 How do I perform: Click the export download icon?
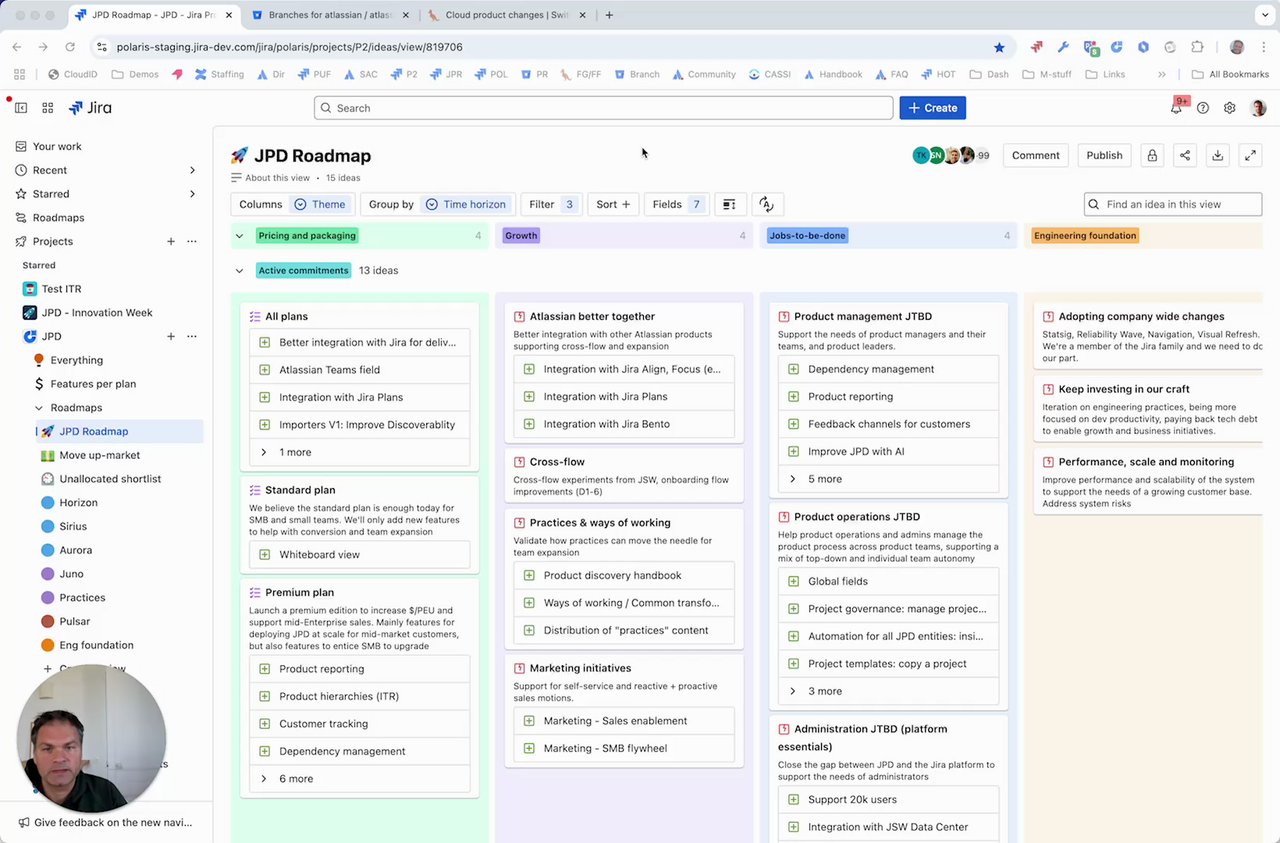1217,155
